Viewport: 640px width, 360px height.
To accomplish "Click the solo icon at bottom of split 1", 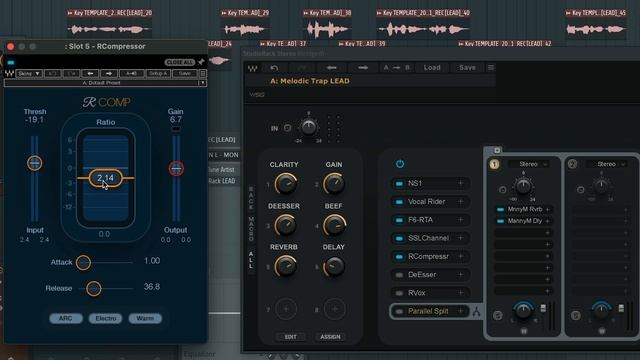I will [497, 315].
